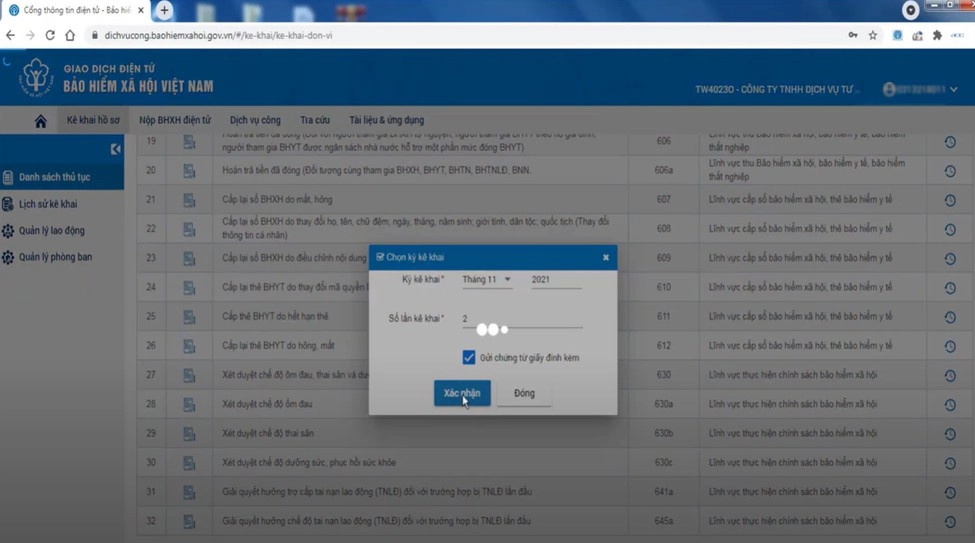Uncheck Gửi chứng từ giấy đính kèm
The height and width of the screenshot is (543, 975).
pos(469,357)
